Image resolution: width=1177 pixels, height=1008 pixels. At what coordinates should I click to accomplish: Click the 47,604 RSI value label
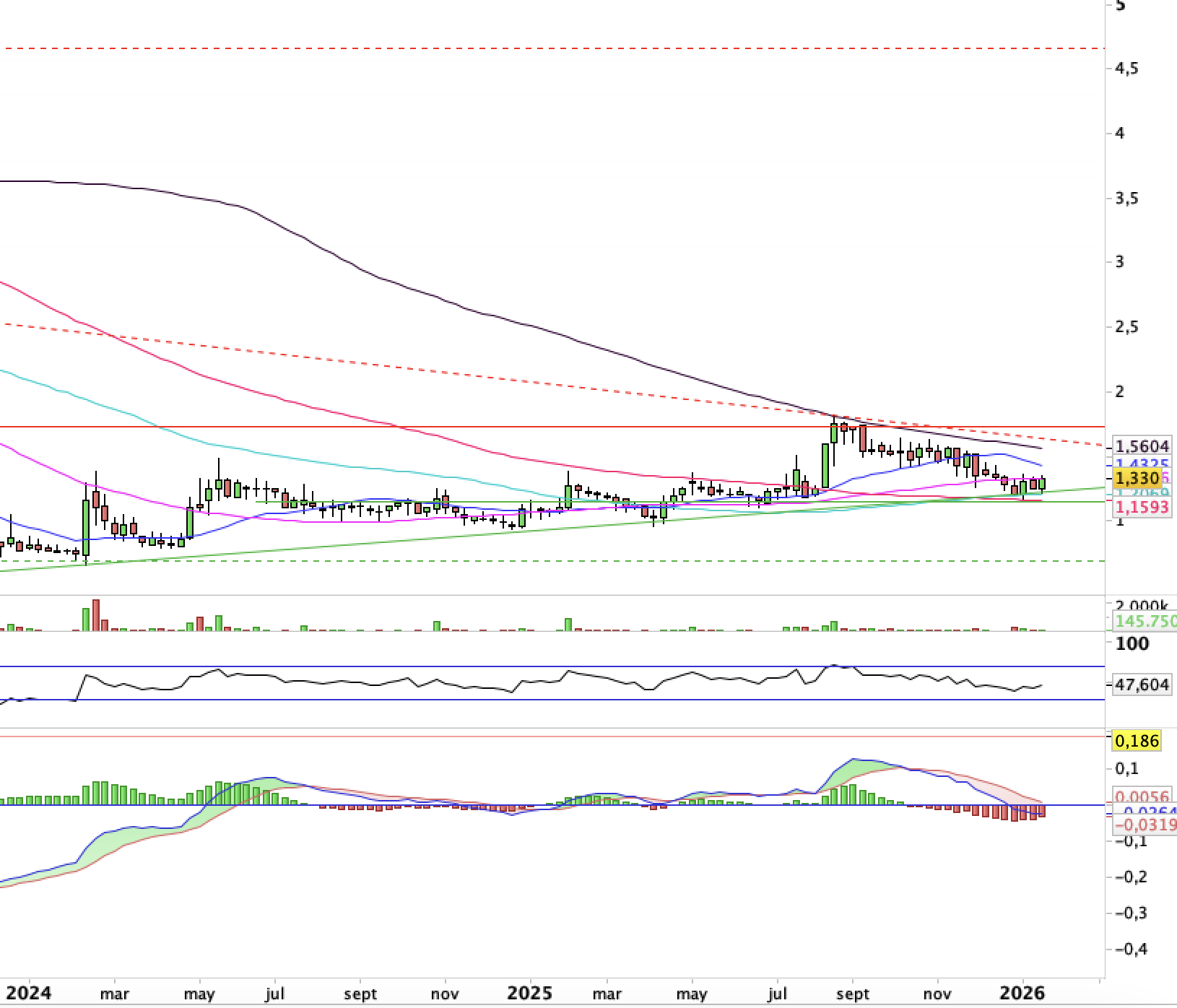pyautogui.click(x=1142, y=685)
